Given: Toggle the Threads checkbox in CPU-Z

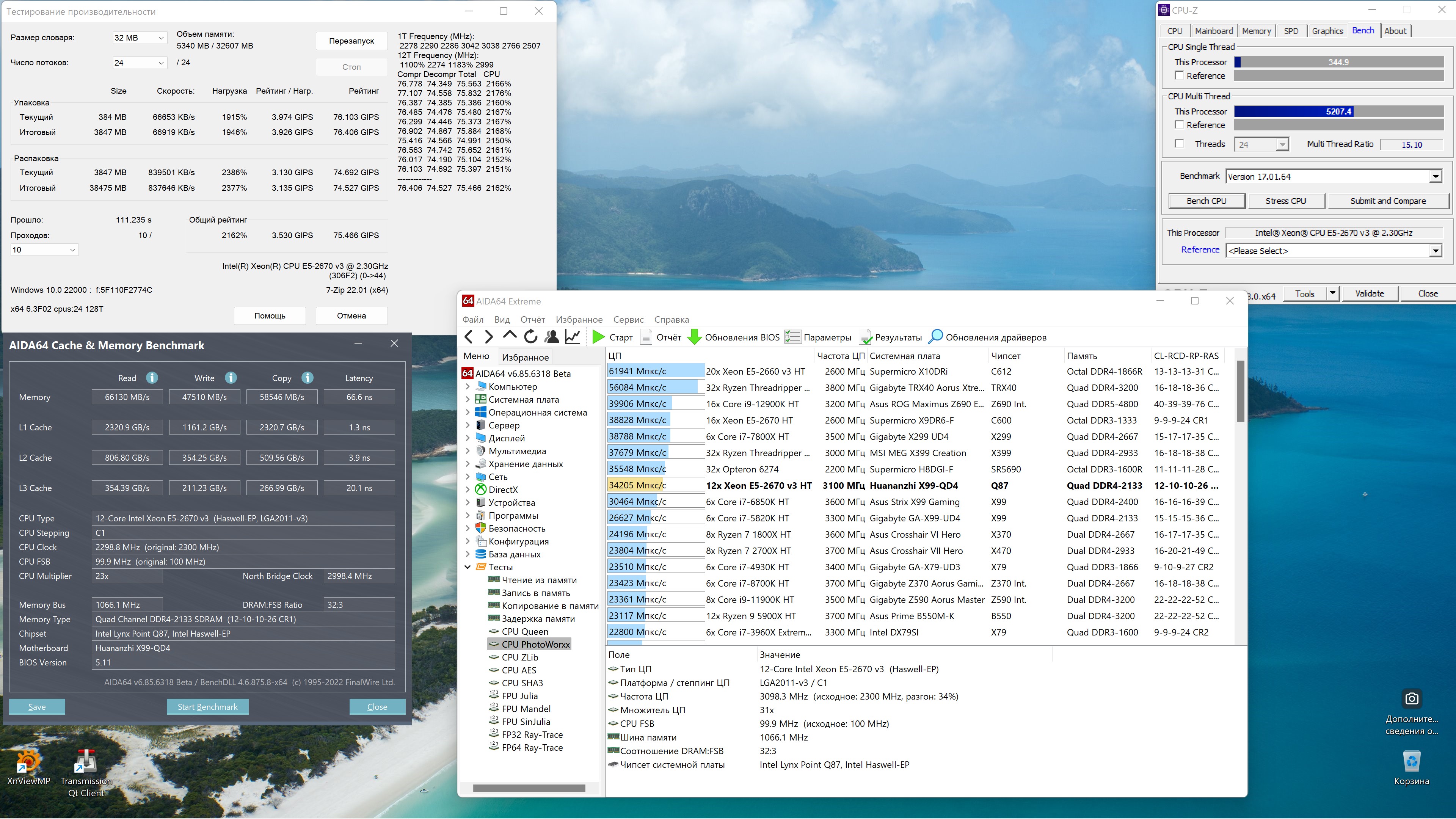Looking at the screenshot, I should coord(1179,144).
